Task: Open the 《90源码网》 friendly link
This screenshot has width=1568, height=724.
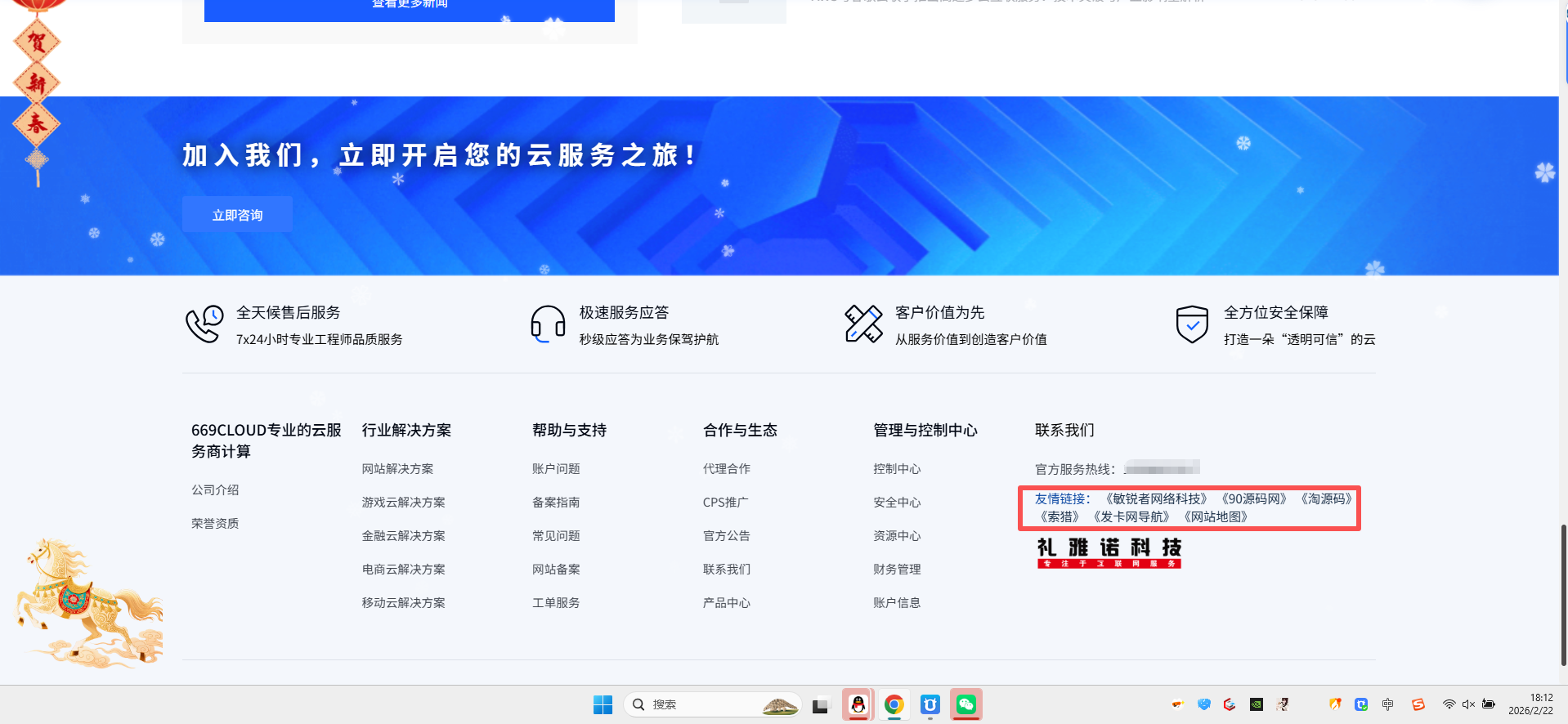Action: 1254,498
